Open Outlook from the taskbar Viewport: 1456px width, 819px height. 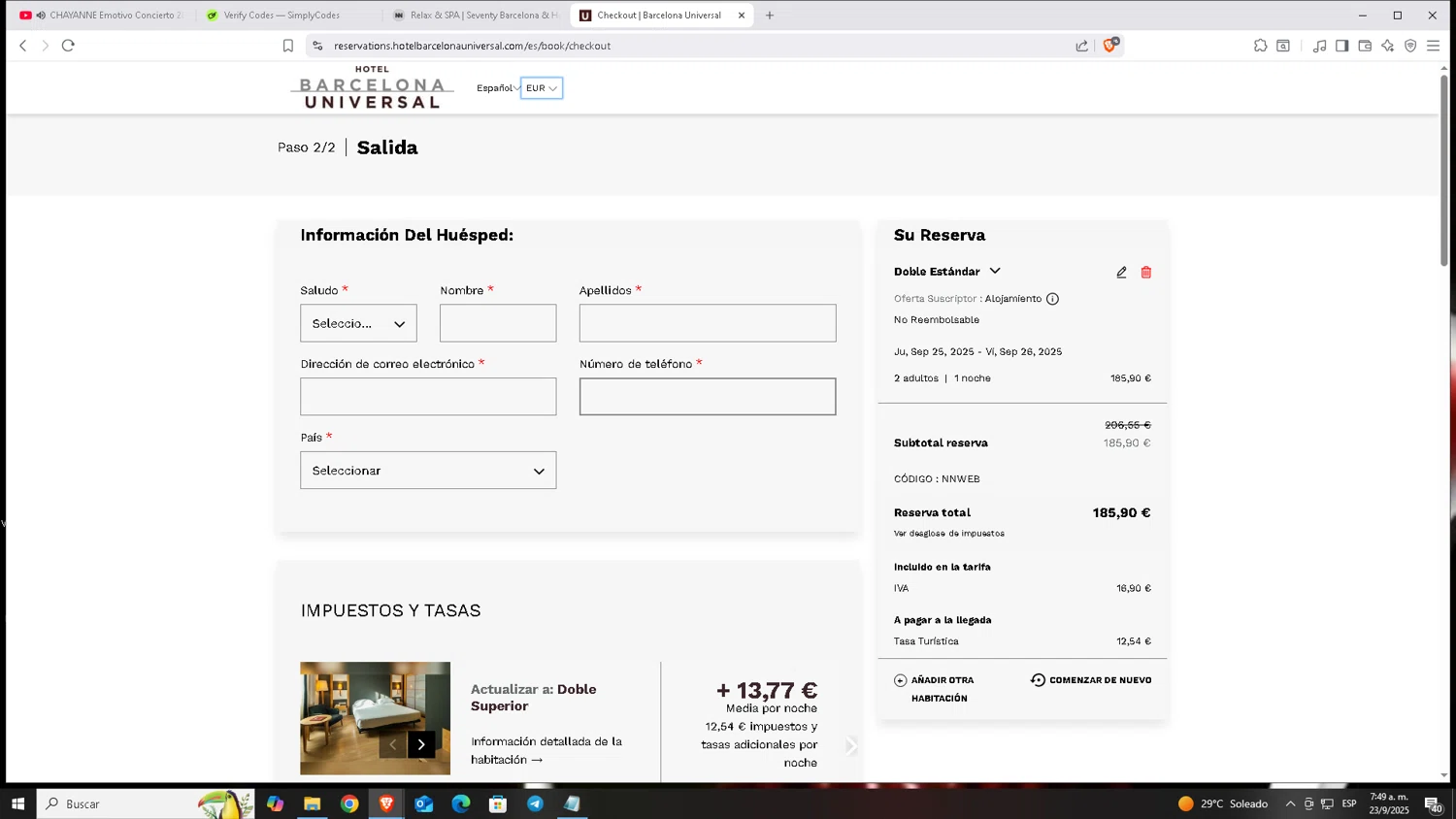[x=424, y=803]
